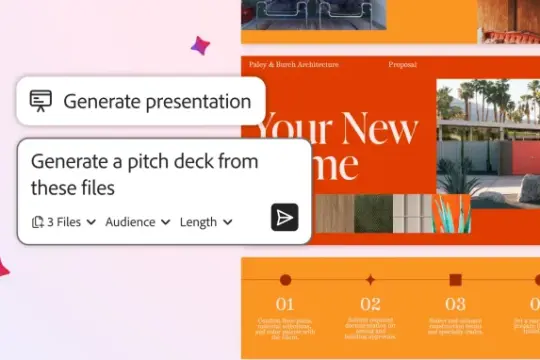Click the circle marker above 01
540x360 pixels.
point(285,280)
